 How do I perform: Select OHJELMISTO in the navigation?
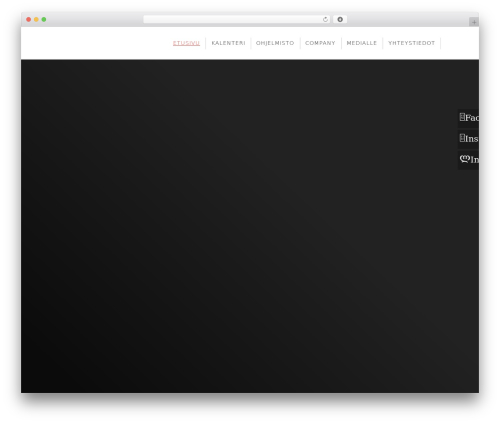pos(275,43)
